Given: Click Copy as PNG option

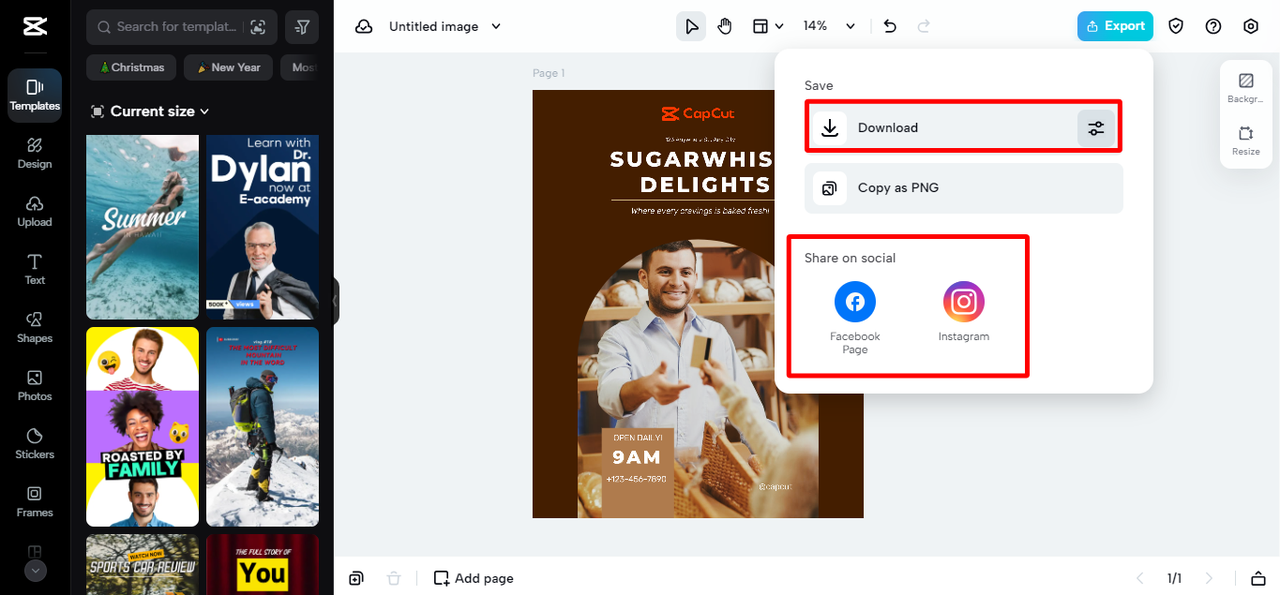Looking at the screenshot, I should click(x=963, y=188).
